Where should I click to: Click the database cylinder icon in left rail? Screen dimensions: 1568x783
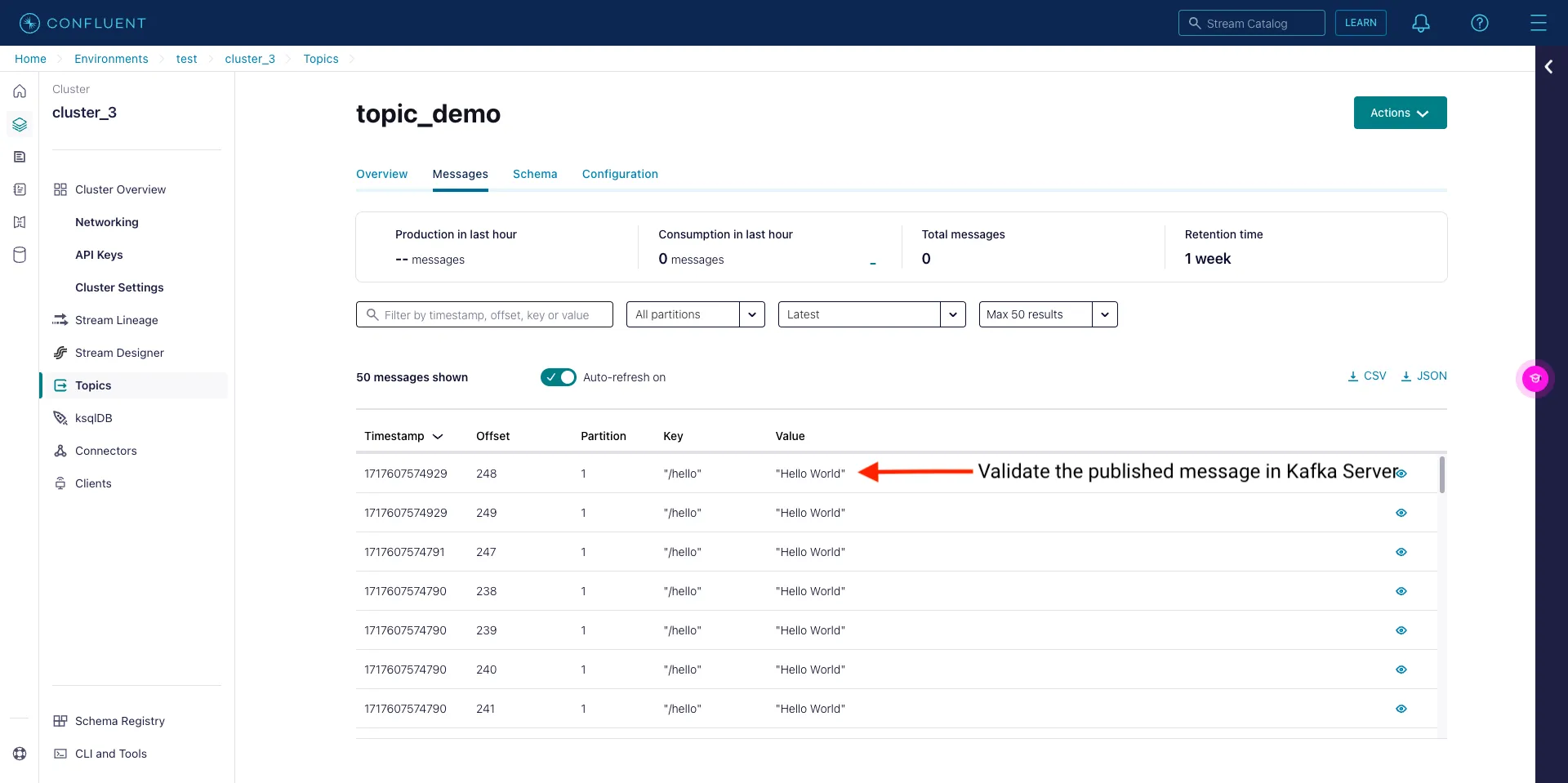point(20,255)
